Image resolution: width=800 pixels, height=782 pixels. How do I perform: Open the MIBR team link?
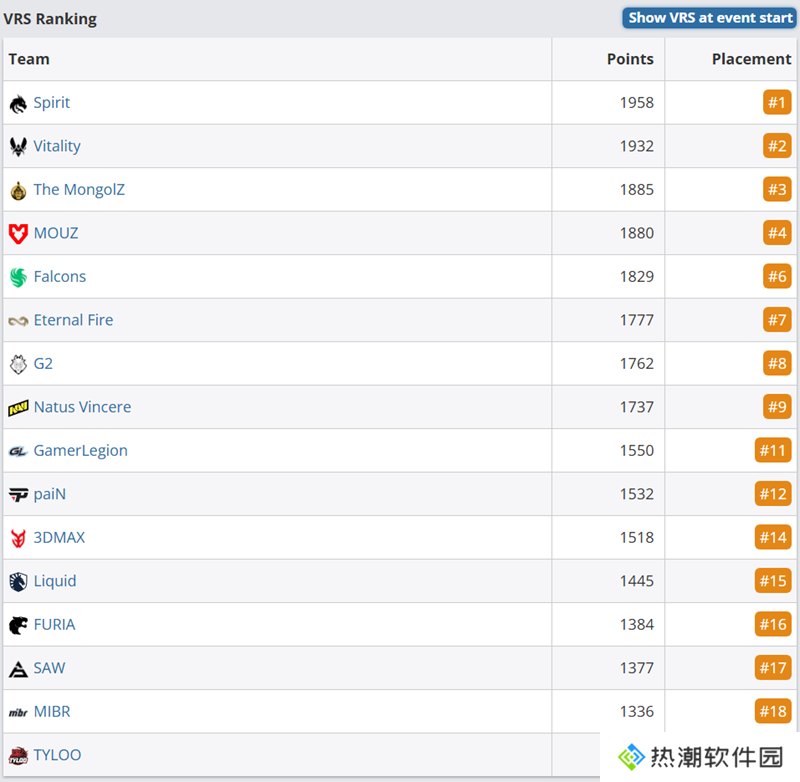[x=52, y=712]
